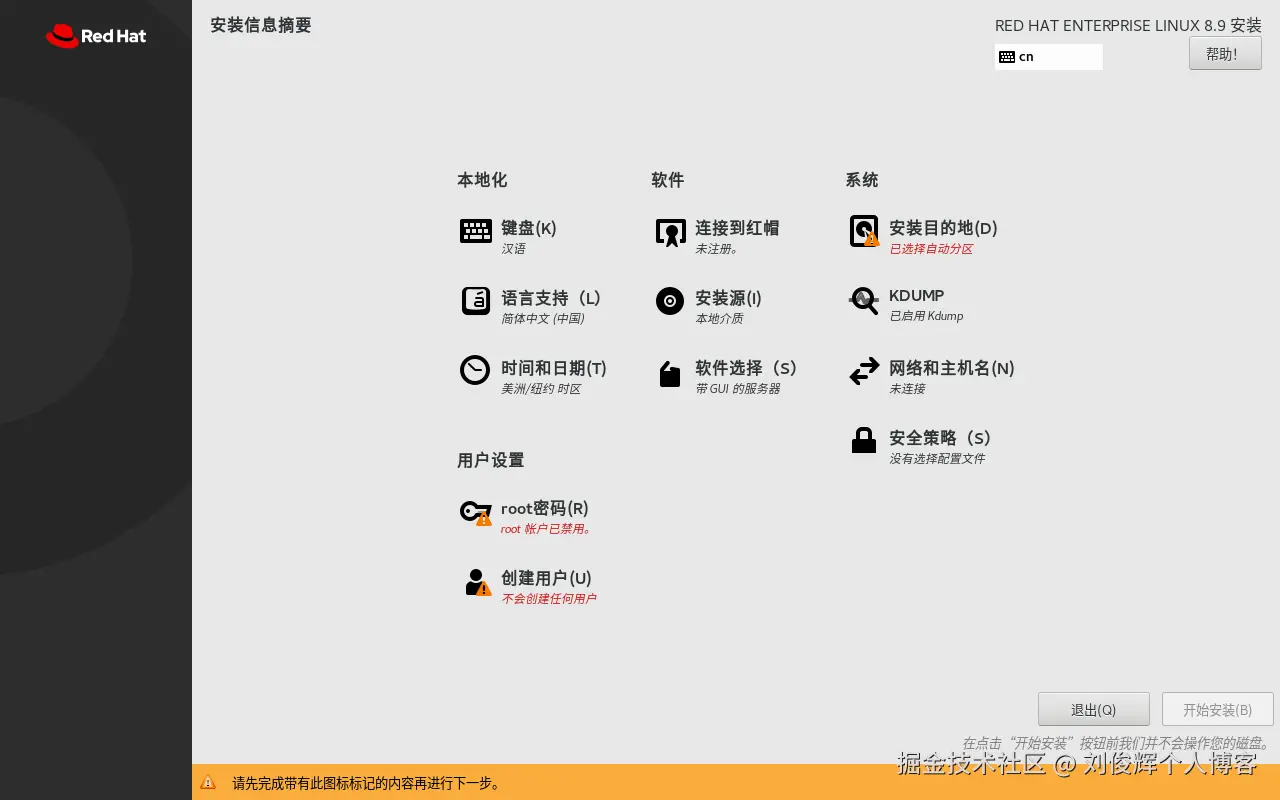The width and height of the screenshot is (1280, 800).
Task: Open the user icon for 创建用户
Action: (x=478, y=582)
